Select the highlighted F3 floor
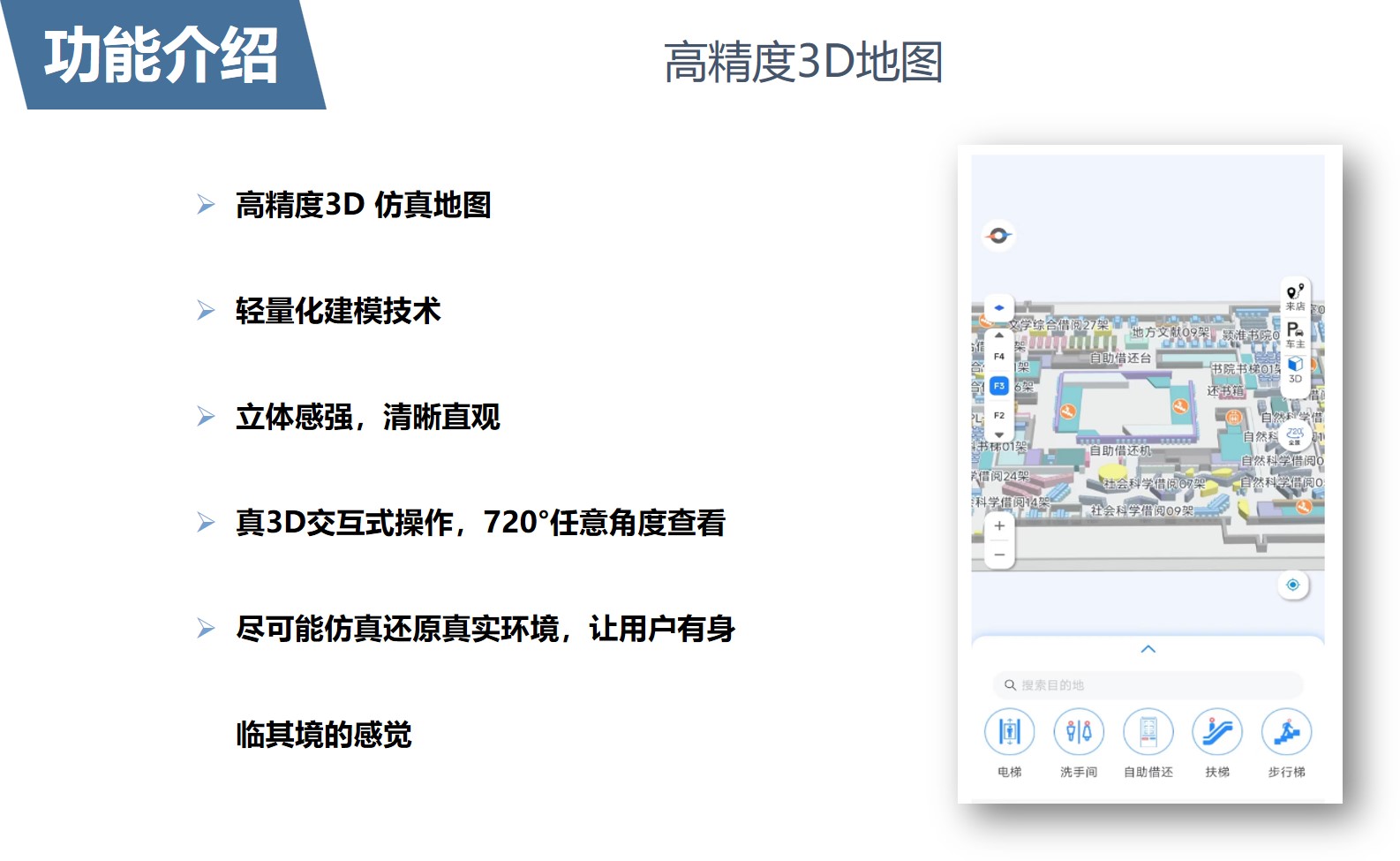Viewport: 1400px width, 861px height. (x=999, y=386)
